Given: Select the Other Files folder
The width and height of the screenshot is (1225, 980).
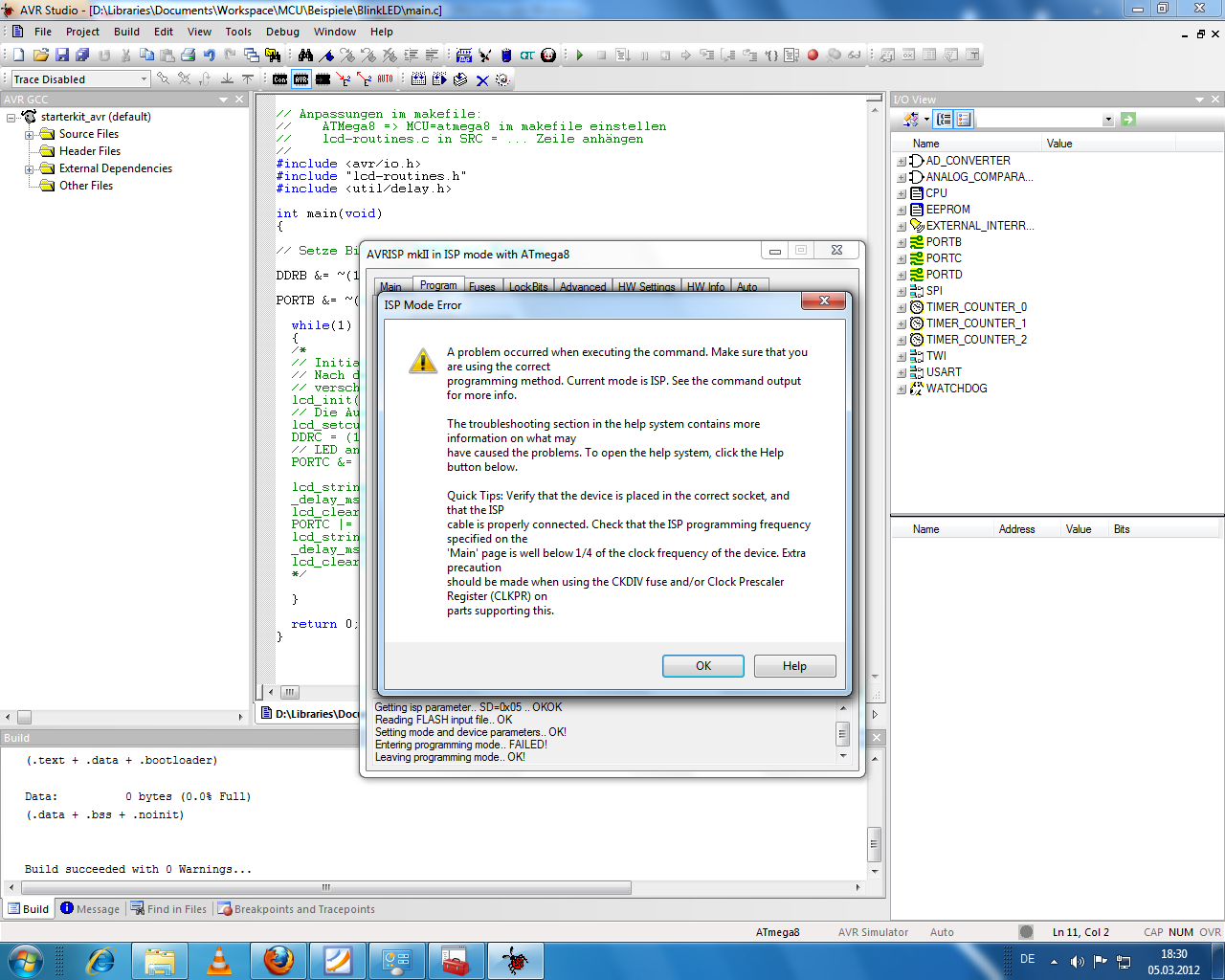Looking at the screenshot, I should 86,186.
